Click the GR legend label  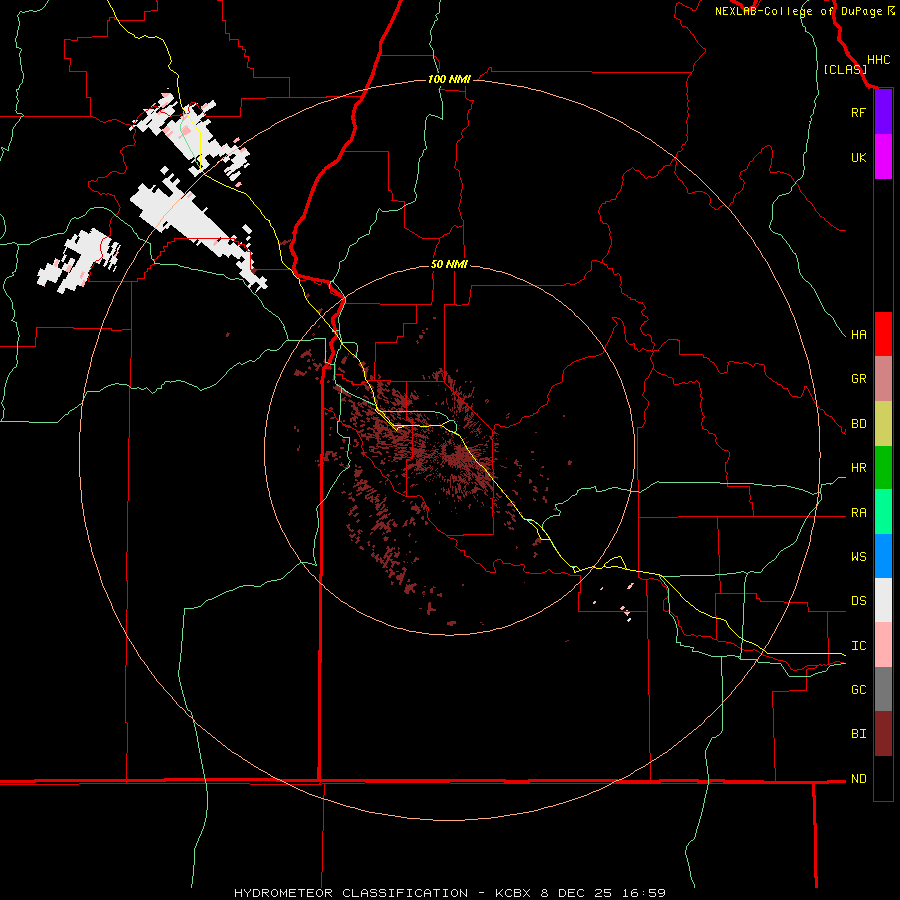858,379
